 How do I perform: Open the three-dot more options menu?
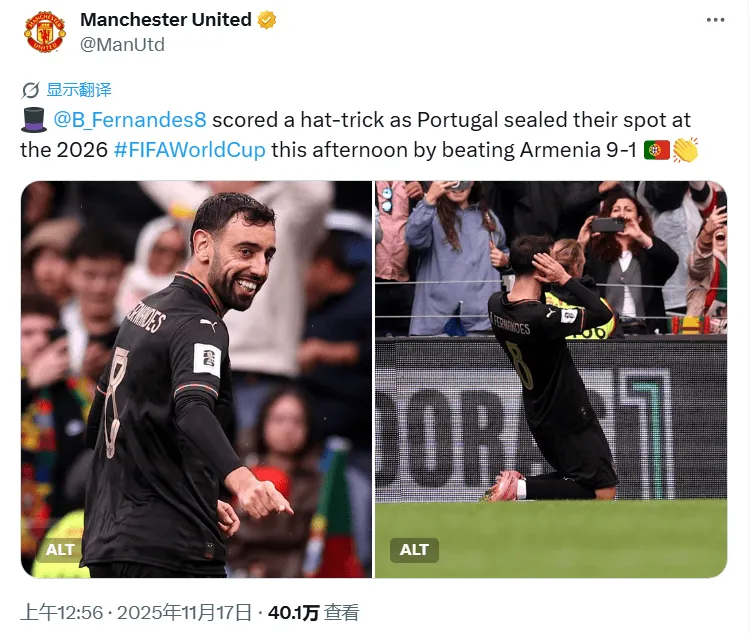tap(715, 20)
